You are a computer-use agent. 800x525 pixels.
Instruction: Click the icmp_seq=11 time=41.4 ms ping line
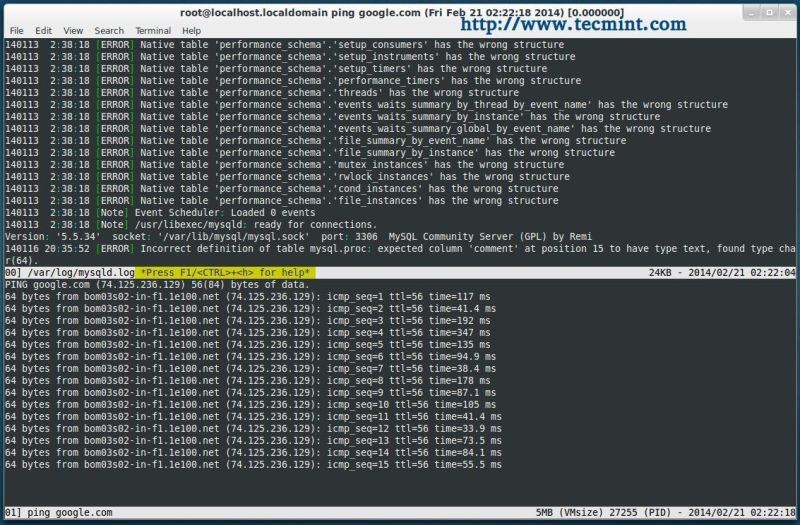click(253, 416)
